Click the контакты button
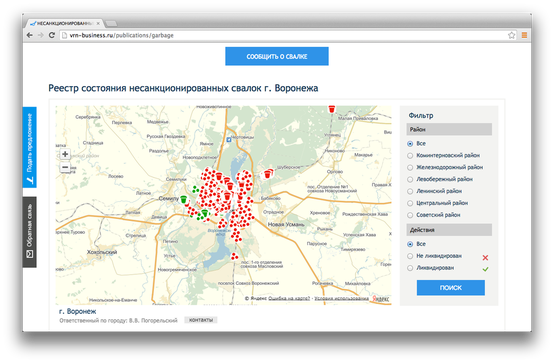554x363 pixels. (x=201, y=320)
